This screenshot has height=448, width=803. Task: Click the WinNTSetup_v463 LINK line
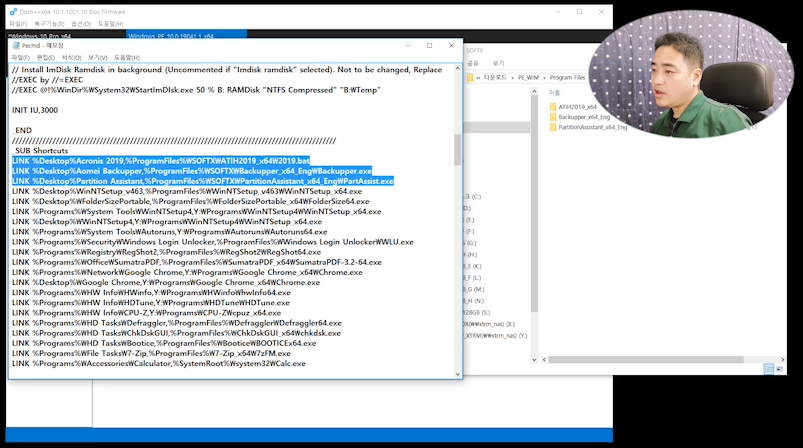187,191
